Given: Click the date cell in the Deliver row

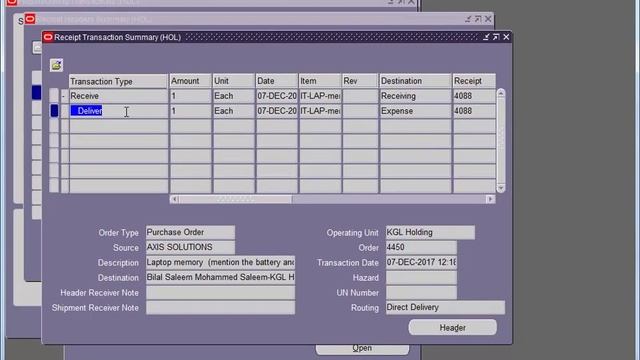Looking at the screenshot, I should (277, 111).
